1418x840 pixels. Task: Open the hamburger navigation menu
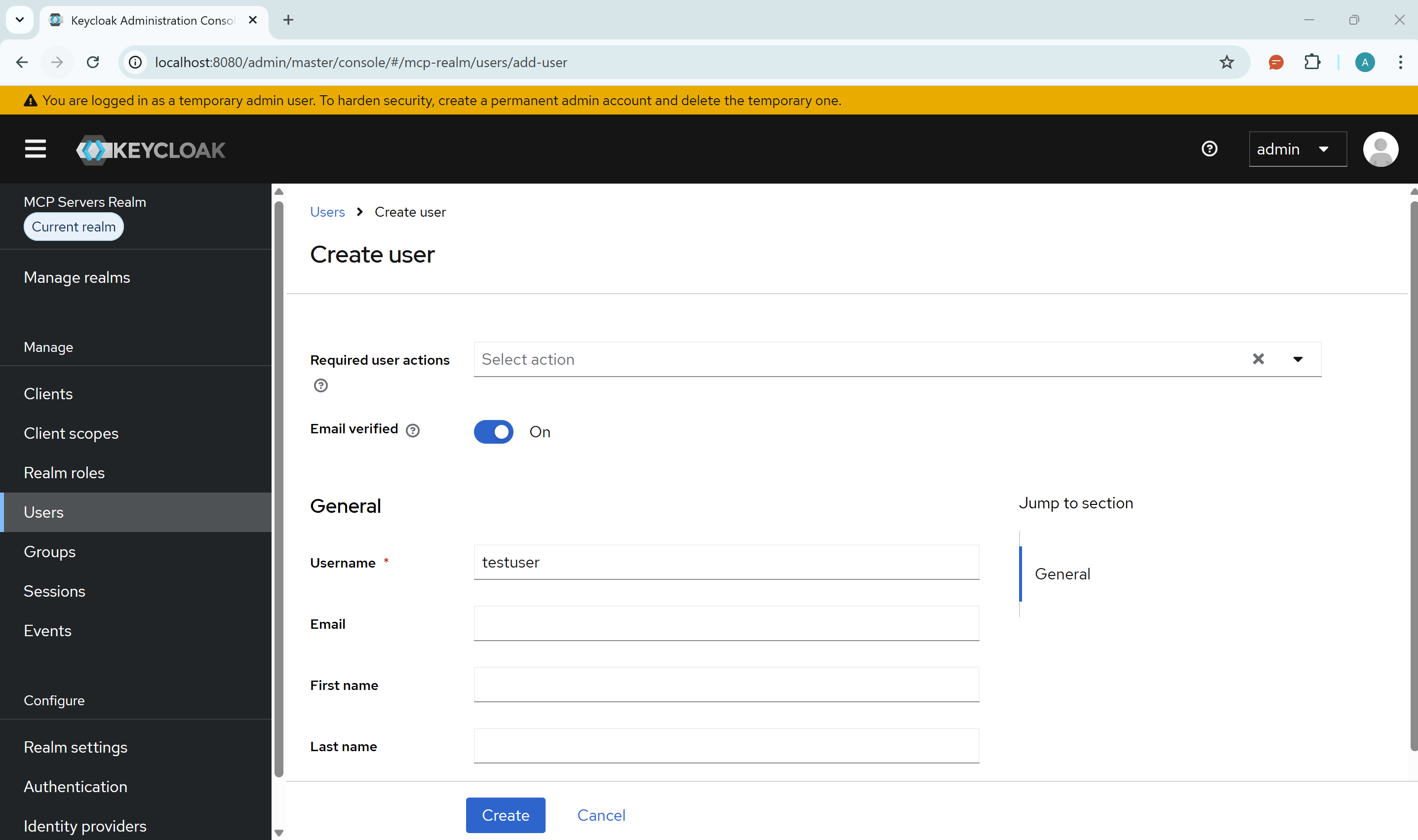coord(35,149)
